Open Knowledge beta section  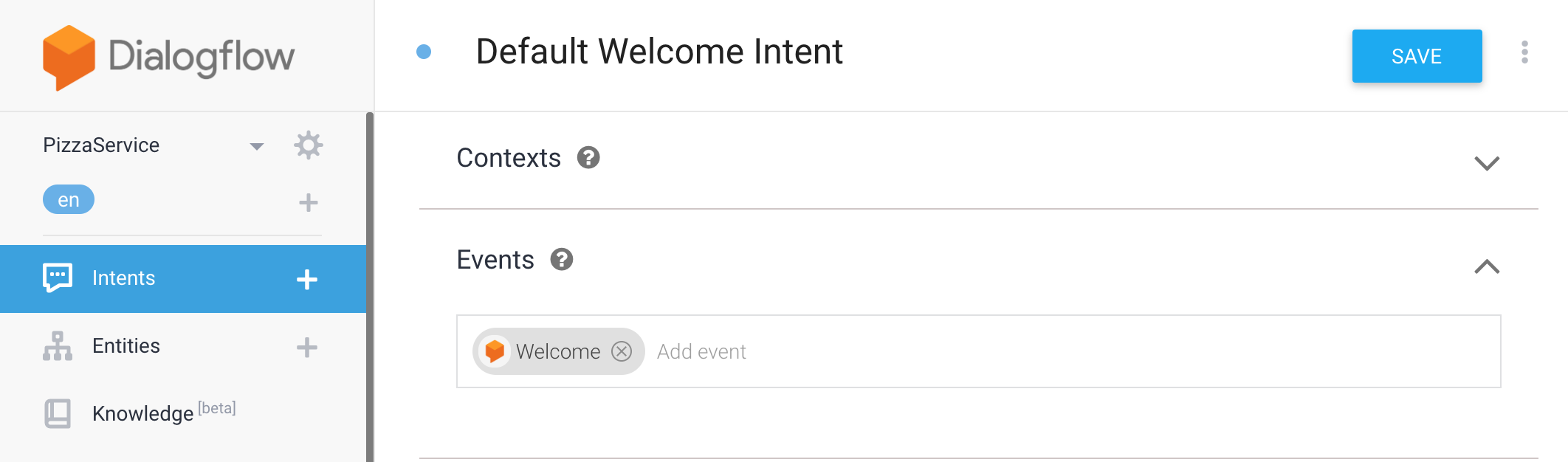tap(142, 413)
